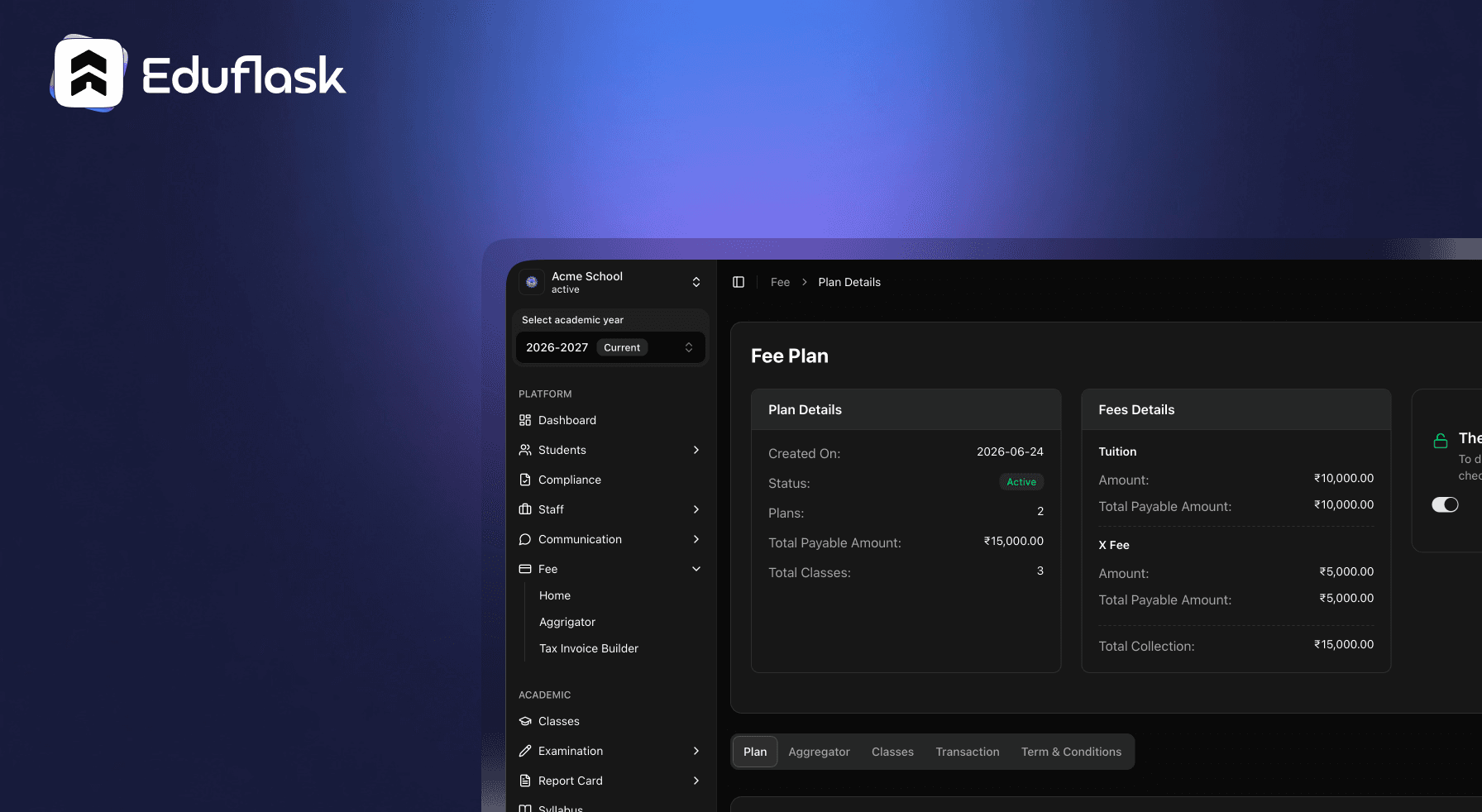Expand the Report Card submenu chevron
Viewport: 1482px width, 812px height.
click(x=696, y=781)
